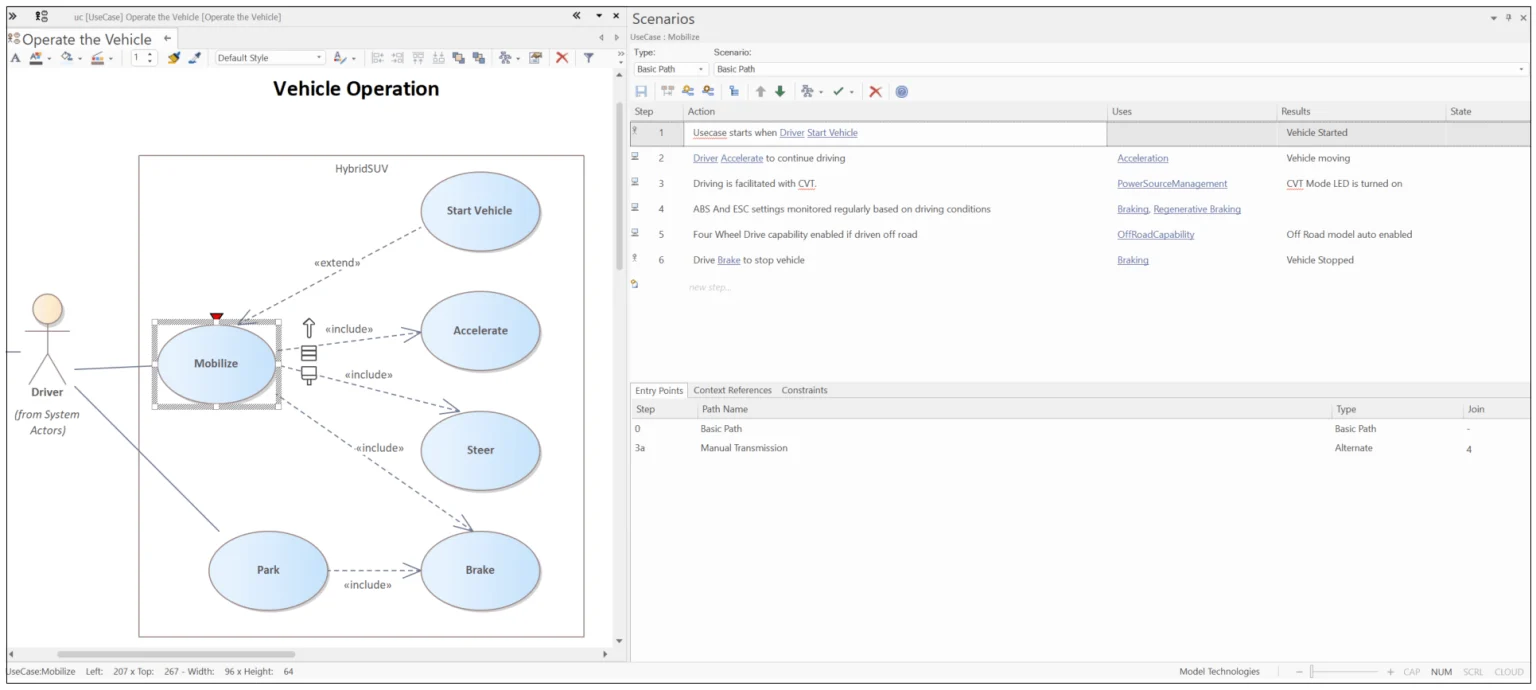Click the filter funnel icon in diagram toolbar
This screenshot has height=690, width=1536.
click(x=589, y=58)
